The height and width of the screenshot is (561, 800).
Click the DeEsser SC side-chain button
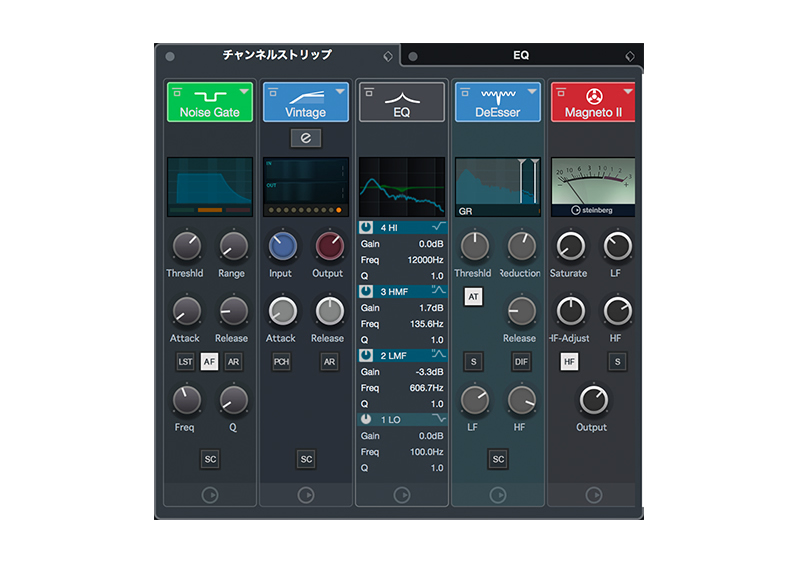tap(498, 459)
